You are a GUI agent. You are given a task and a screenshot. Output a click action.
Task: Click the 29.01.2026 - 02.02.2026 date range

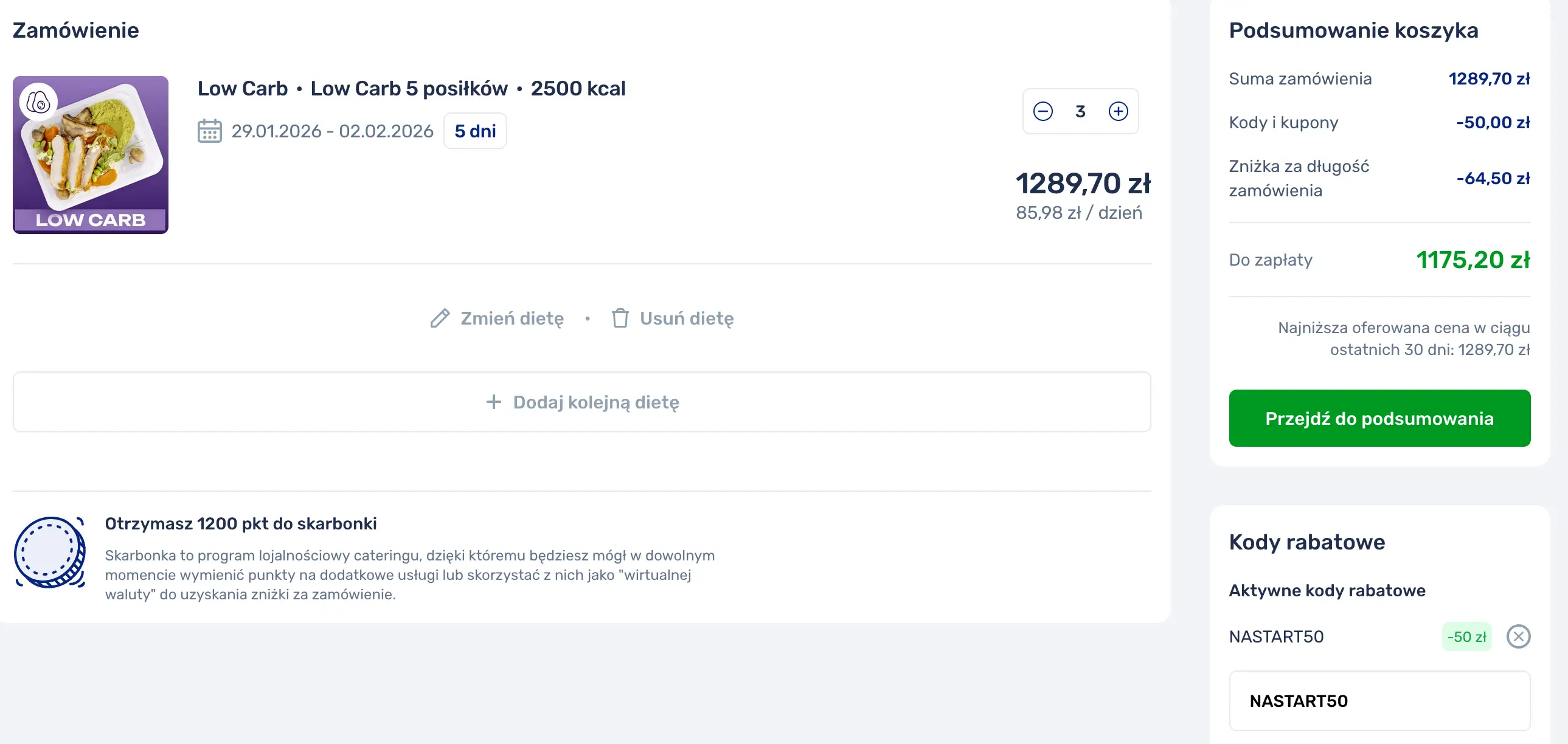point(332,131)
